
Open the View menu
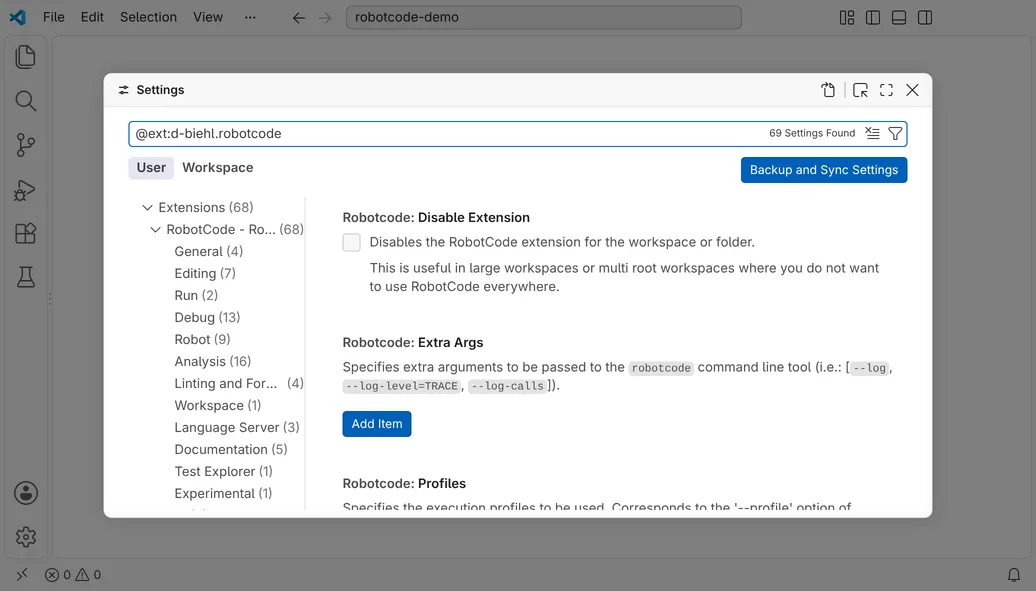(x=207, y=17)
